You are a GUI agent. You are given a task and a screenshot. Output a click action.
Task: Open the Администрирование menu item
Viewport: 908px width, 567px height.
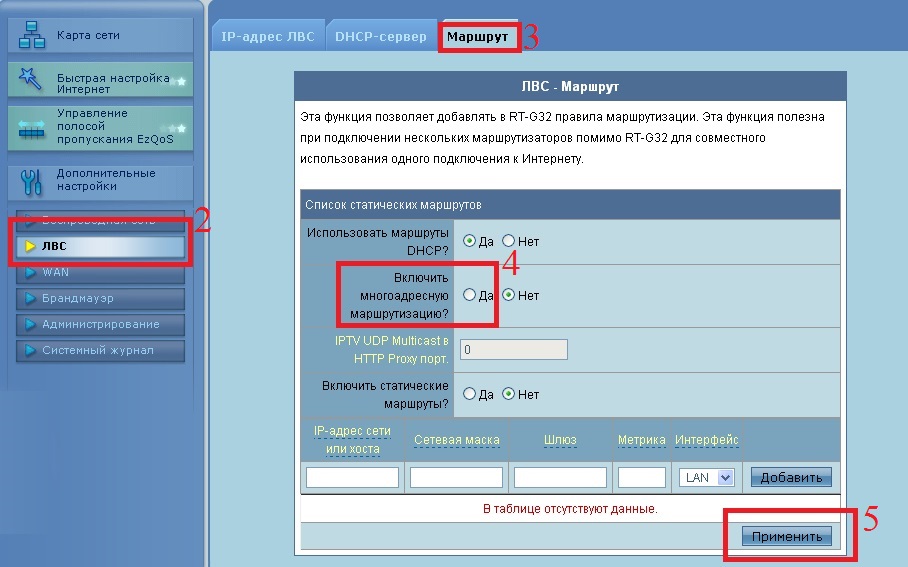coord(100,324)
